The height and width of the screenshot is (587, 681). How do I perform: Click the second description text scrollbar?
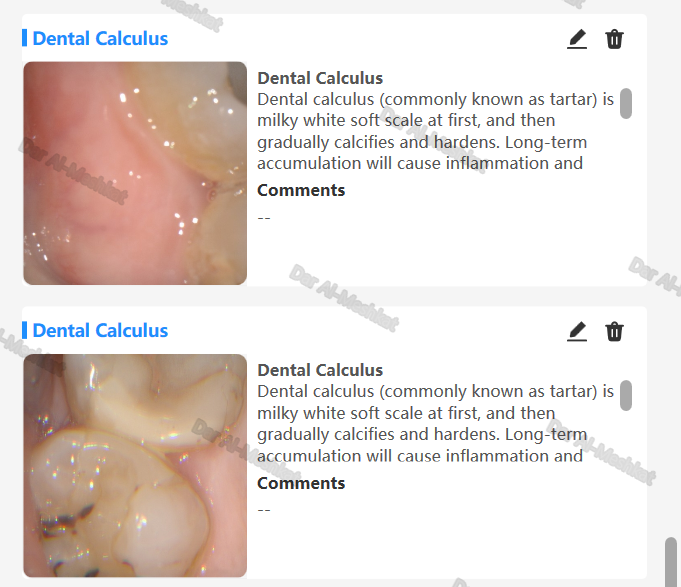625,396
